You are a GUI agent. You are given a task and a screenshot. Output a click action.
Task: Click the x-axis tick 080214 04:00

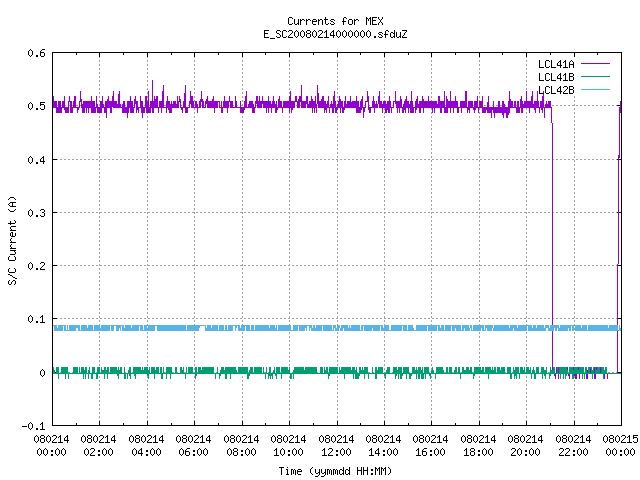tap(146, 446)
